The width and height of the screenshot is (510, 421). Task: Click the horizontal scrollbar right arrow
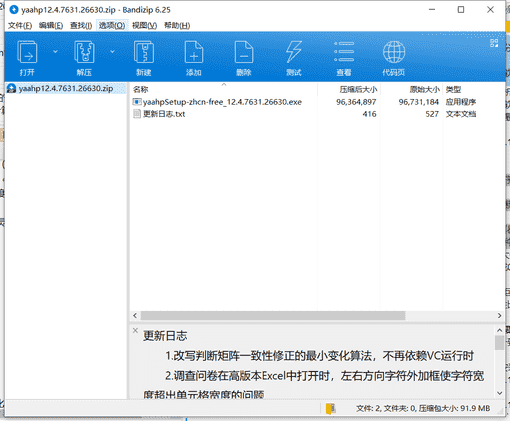499,315
